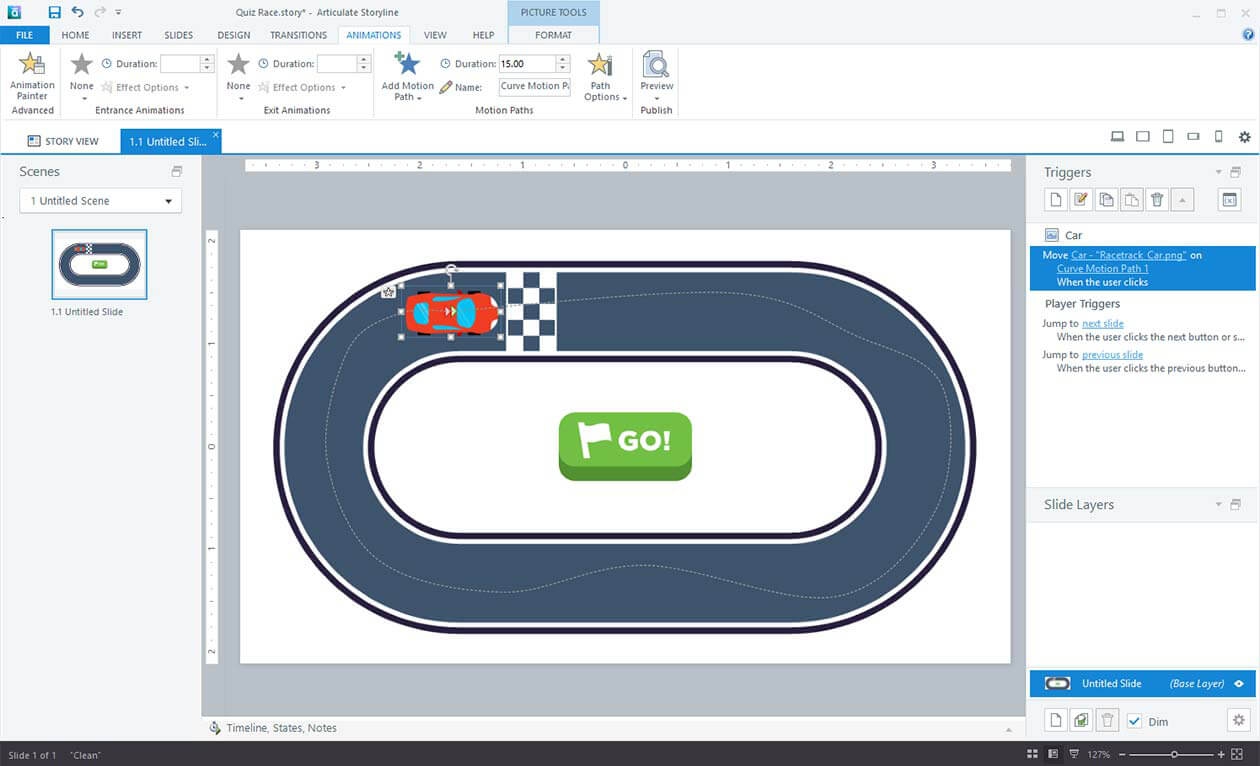Click the Path Options icon
This screenshot has height=766, width=1260.
pyautogui.click(x=601, y=66)
